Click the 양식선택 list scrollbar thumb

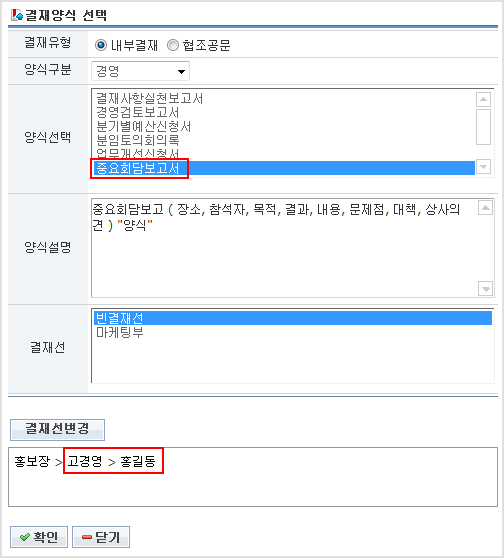483,127
